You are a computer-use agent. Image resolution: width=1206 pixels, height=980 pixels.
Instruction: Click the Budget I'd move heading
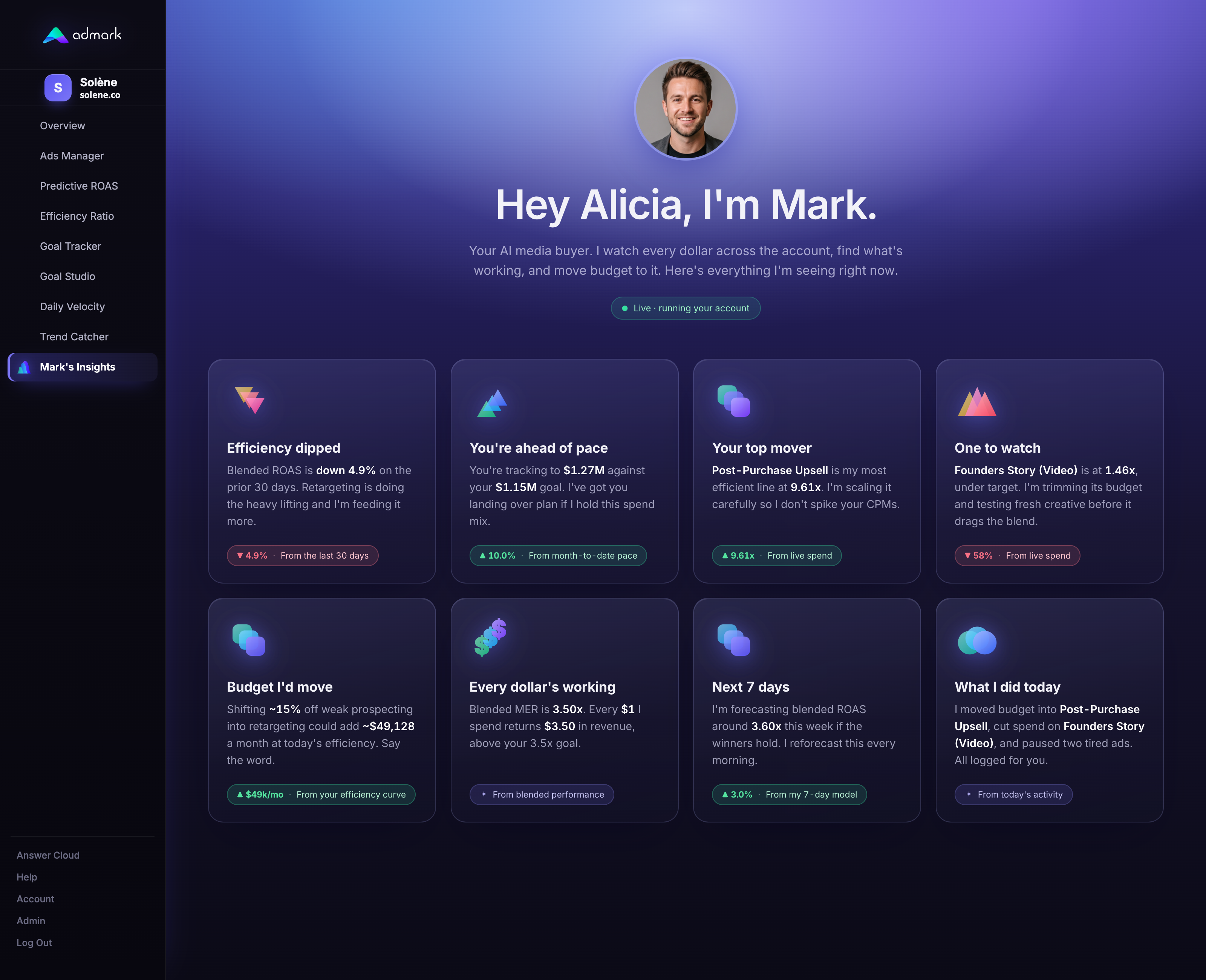(280, 687)
